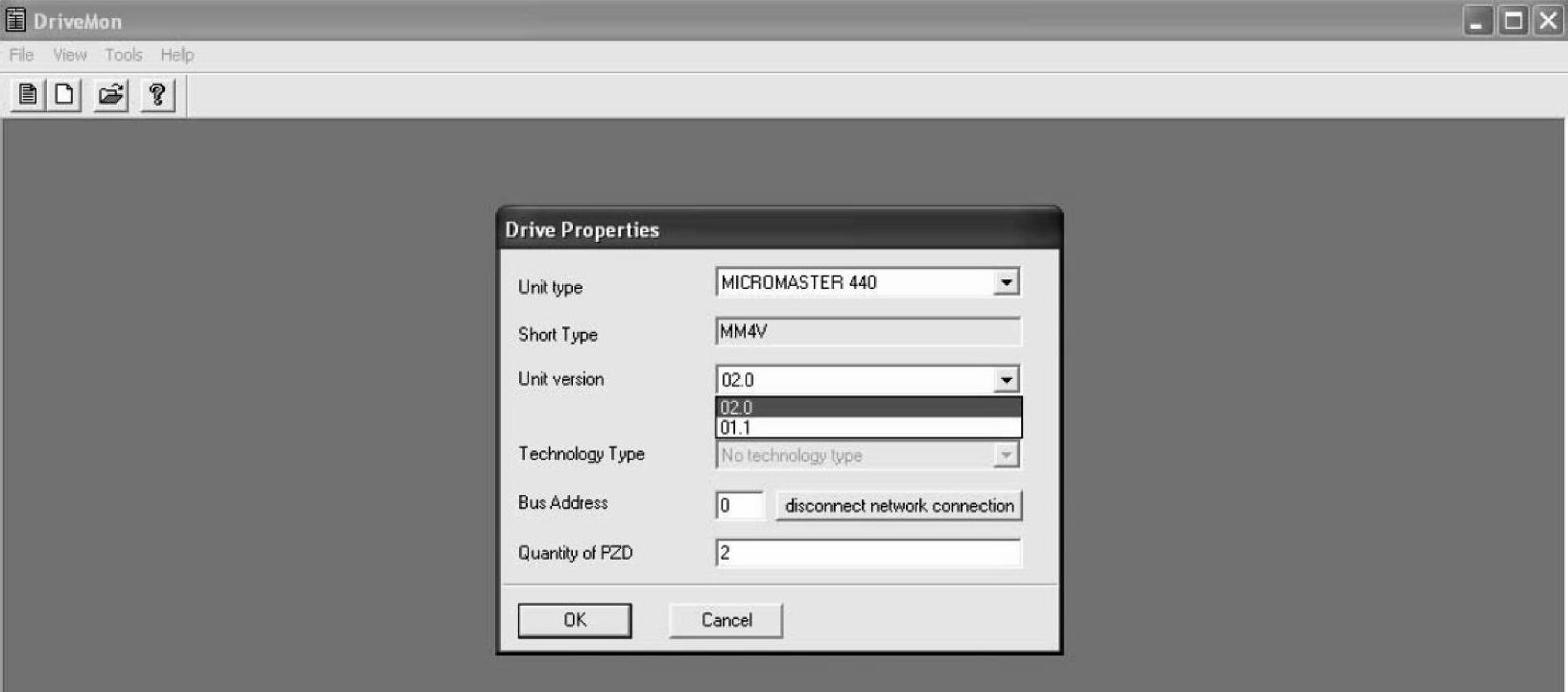Click the DriveMon application icon in title bar
Viewport: 1568px width, 692px height.
(x=16, y=20)
